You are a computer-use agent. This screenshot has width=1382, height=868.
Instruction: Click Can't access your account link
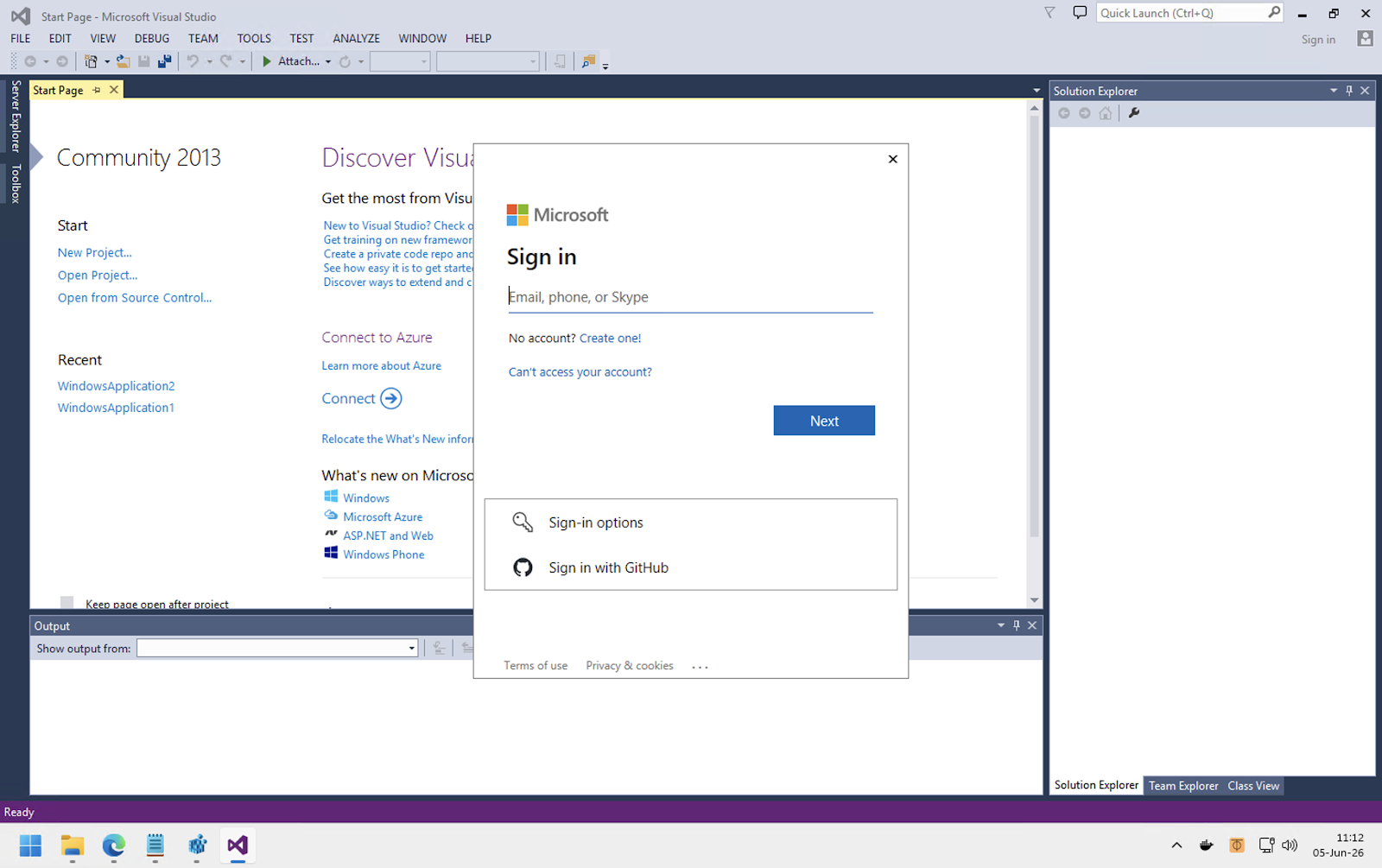click(x=580, y=372)
